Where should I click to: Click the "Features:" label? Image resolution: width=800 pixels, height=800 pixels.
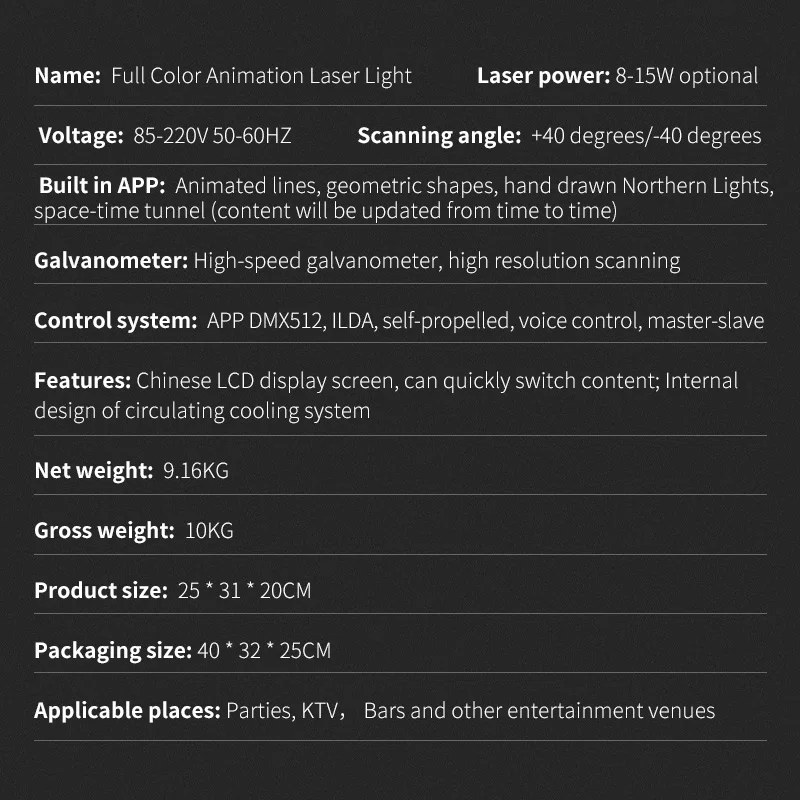(x=82, y=381)
